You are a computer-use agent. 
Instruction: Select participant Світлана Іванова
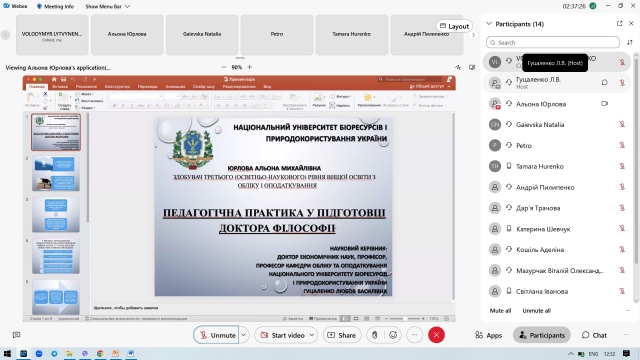coord(557,291)
